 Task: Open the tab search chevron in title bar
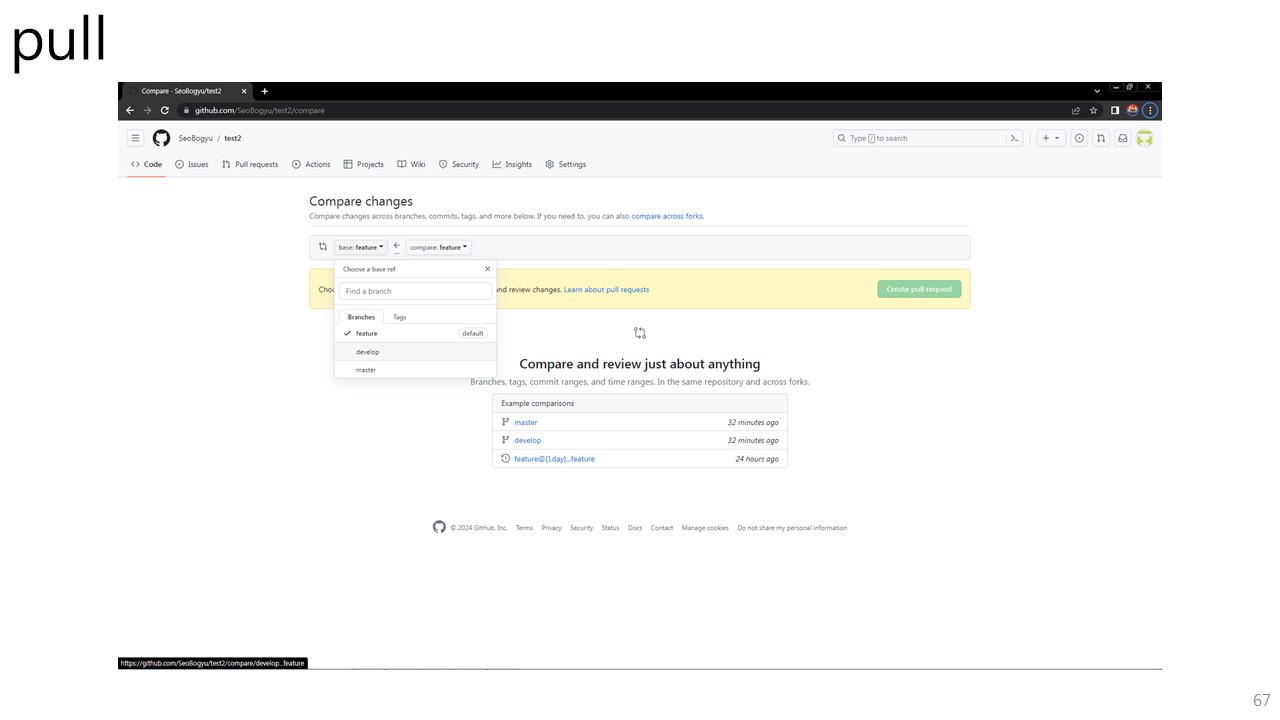(1097, 91)
